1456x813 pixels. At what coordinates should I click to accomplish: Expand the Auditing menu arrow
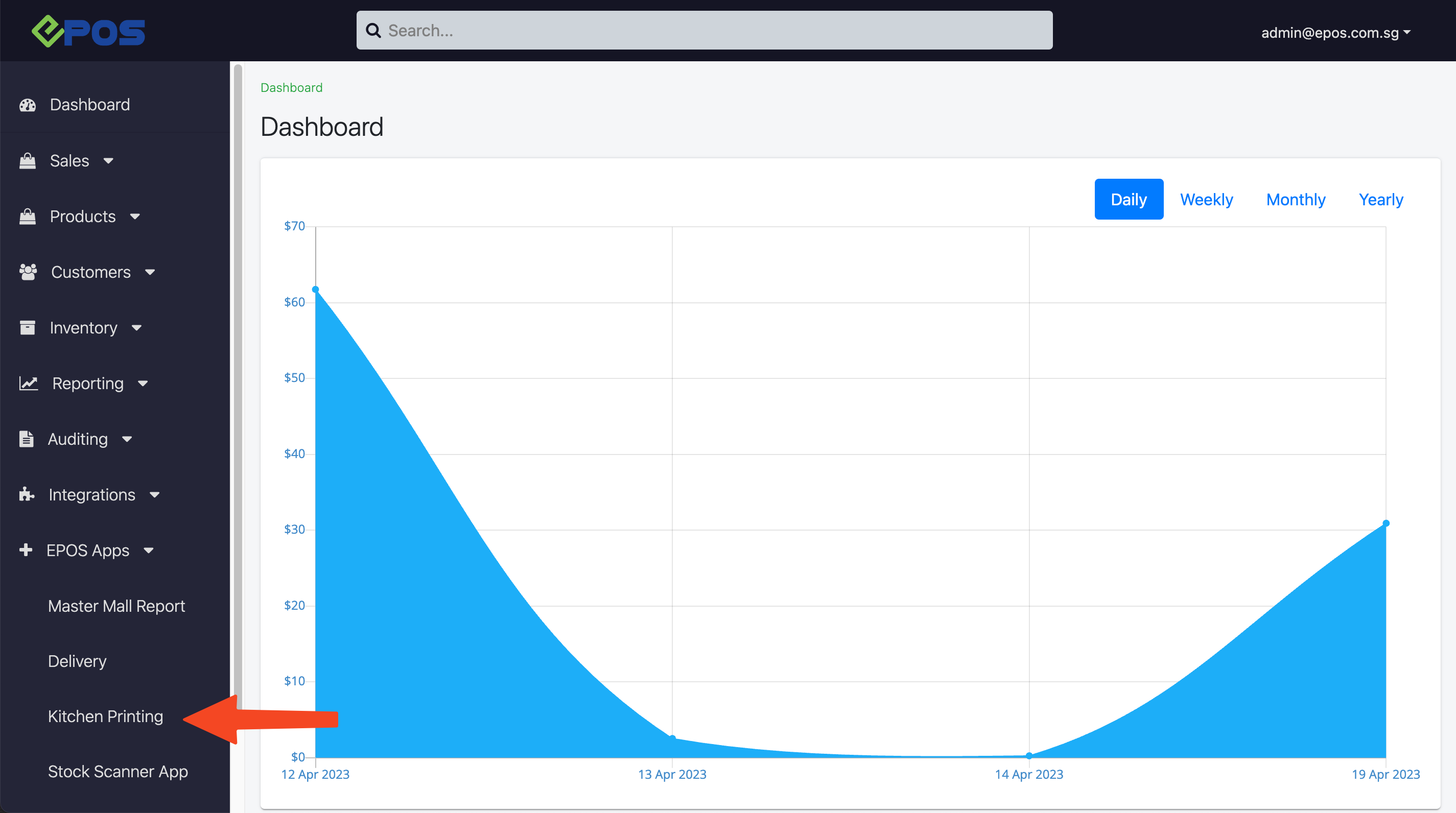tap(127, 440)
